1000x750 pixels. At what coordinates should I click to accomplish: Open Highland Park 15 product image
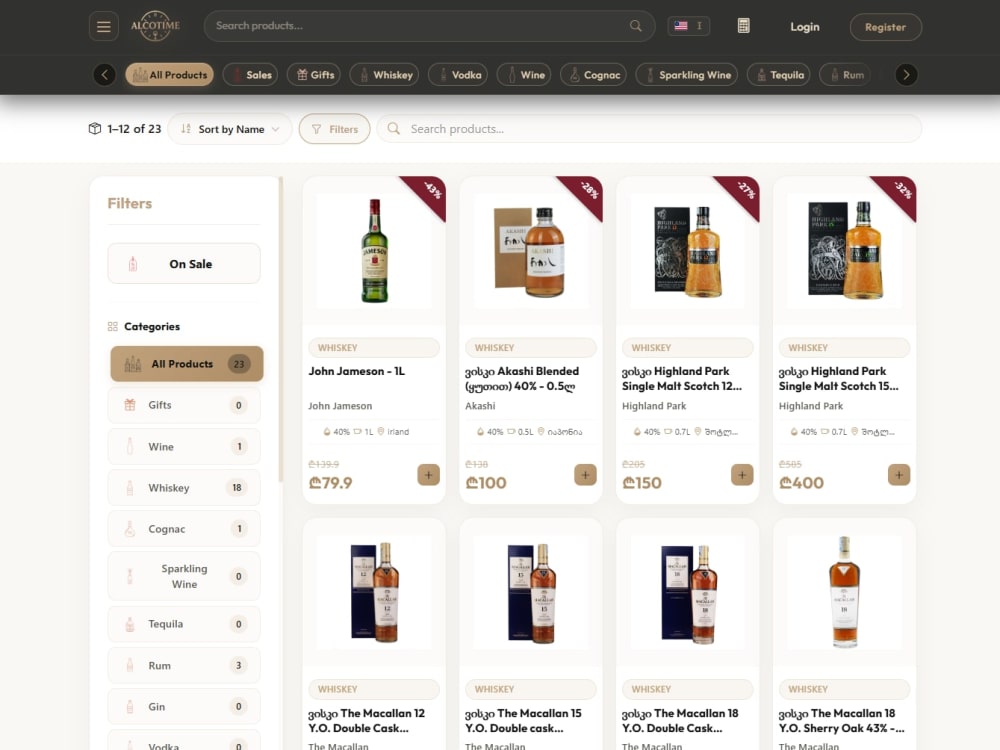point(844,251)
